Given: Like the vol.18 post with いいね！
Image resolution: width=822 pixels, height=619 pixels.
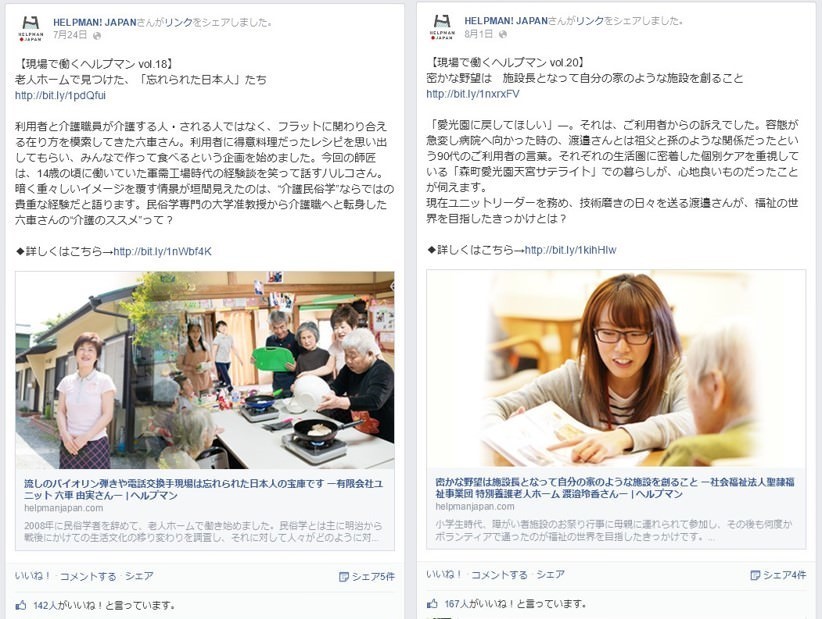Looking at the screenshot, I should tap(33, 576).
